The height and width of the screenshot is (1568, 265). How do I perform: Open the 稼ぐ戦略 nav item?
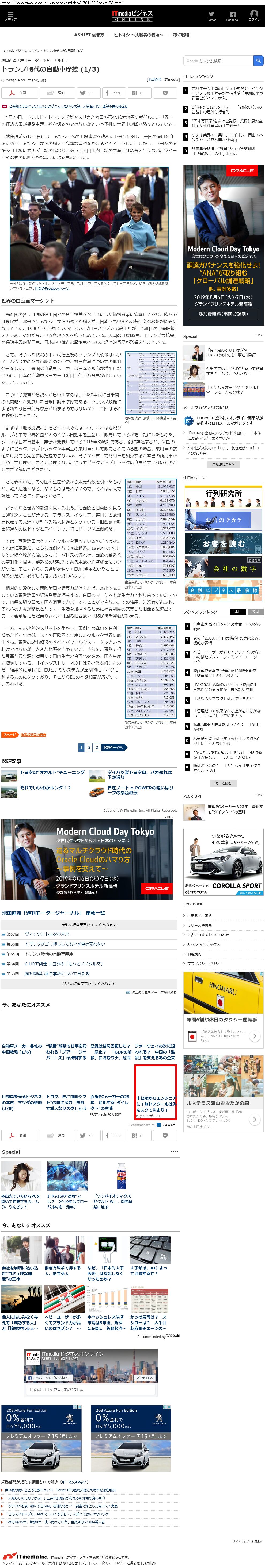[181, 35]
